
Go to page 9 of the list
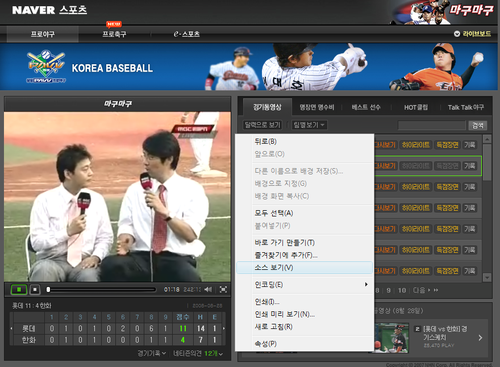point(388,290)
